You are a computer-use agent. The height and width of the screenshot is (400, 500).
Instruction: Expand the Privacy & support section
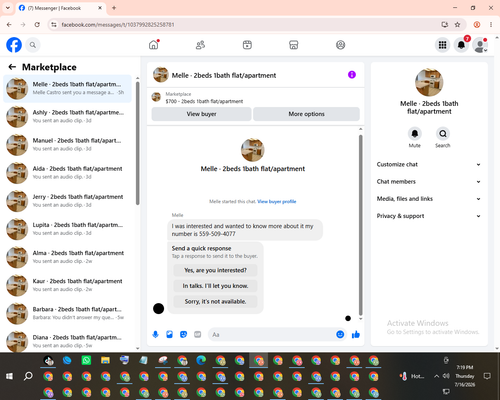pos(429,216)
